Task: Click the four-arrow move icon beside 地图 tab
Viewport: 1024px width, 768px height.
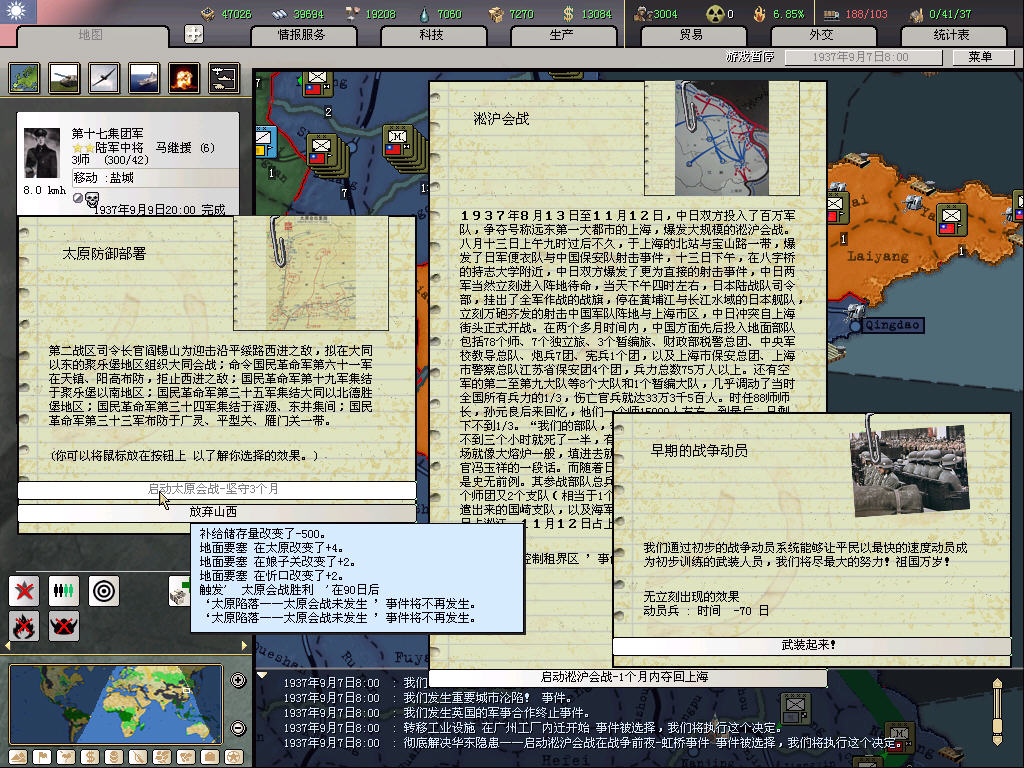Action: click(x=194, y=34)
